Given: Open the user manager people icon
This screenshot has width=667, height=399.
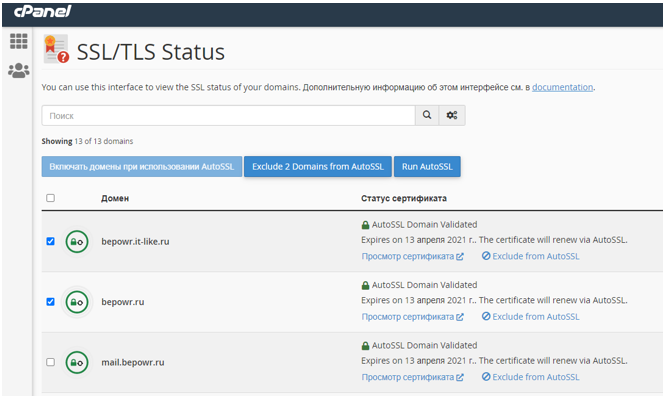Looking at the screenshot, I should tap(19, 71).
